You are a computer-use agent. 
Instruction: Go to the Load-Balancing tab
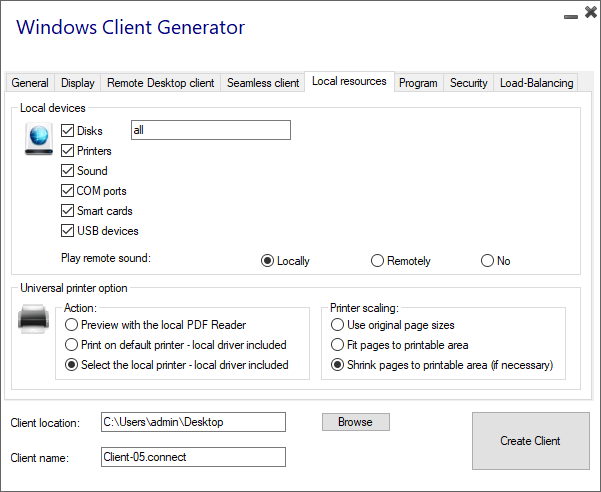click(536, 83)
